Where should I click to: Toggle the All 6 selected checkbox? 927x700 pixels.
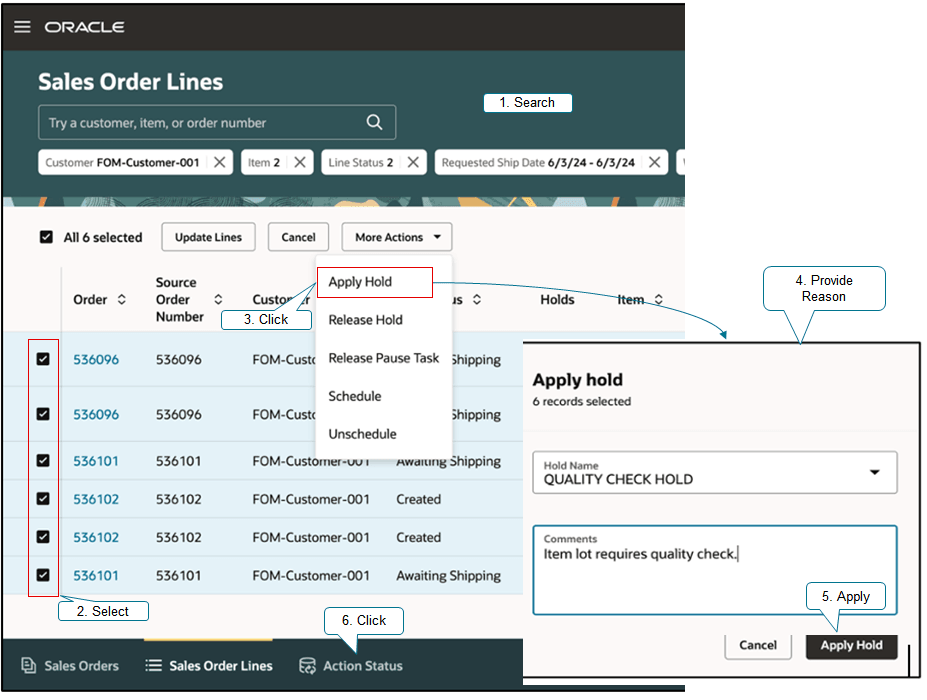[x=46, y=237]
